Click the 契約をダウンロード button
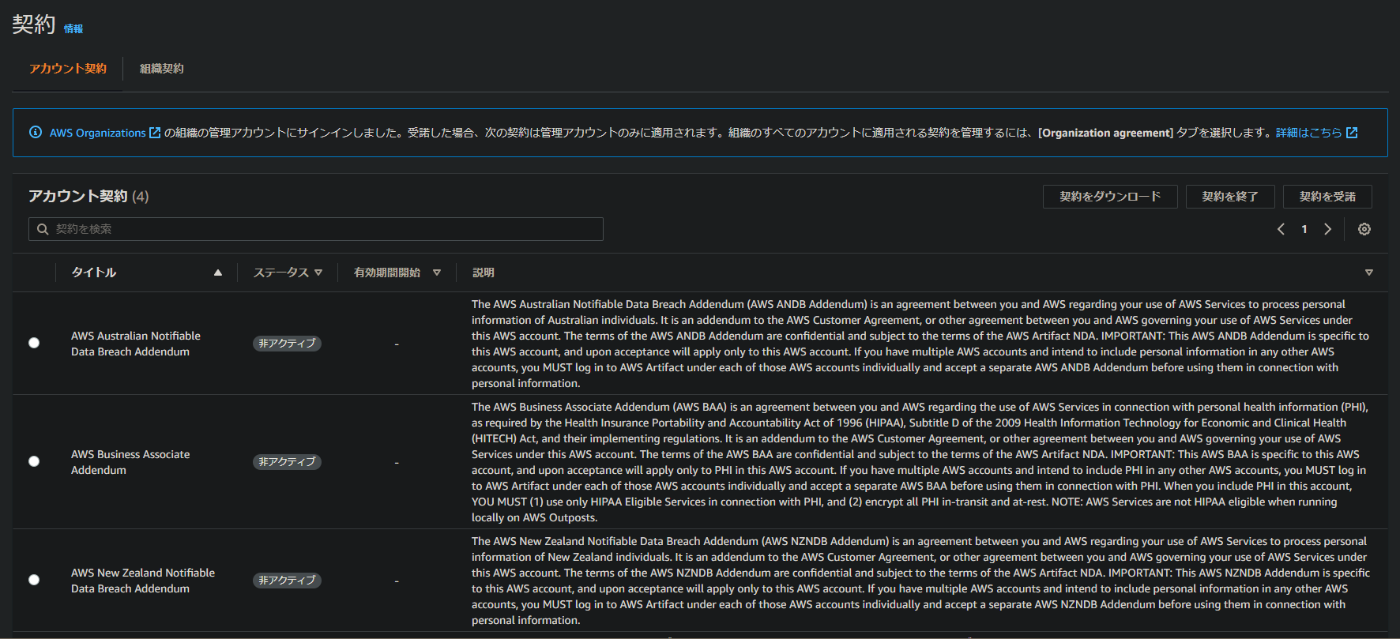Screen dimensions: 1400x639 click(x=1110, y=197)
